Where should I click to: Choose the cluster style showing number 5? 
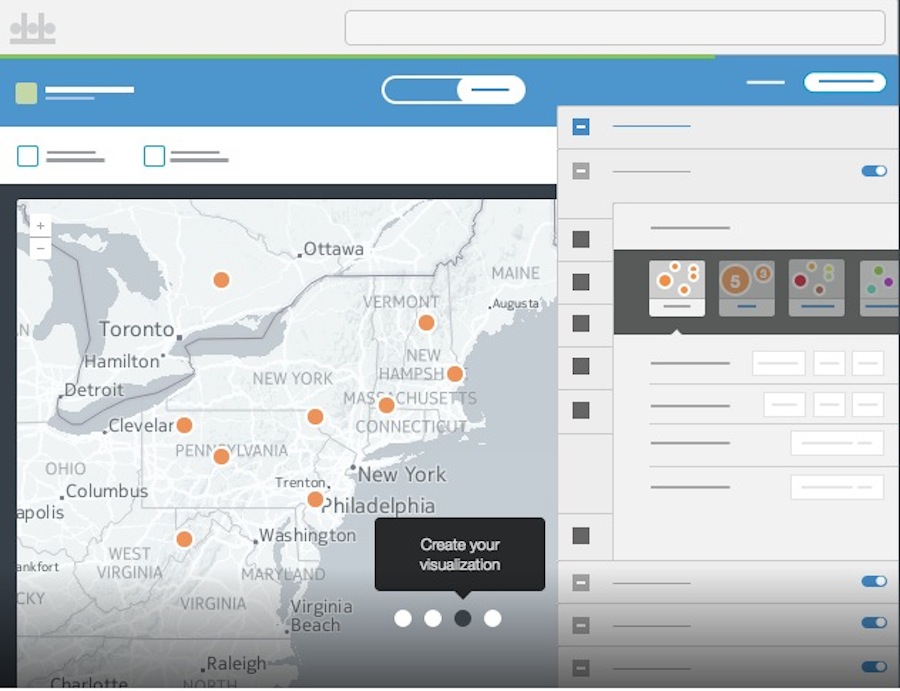746,287
